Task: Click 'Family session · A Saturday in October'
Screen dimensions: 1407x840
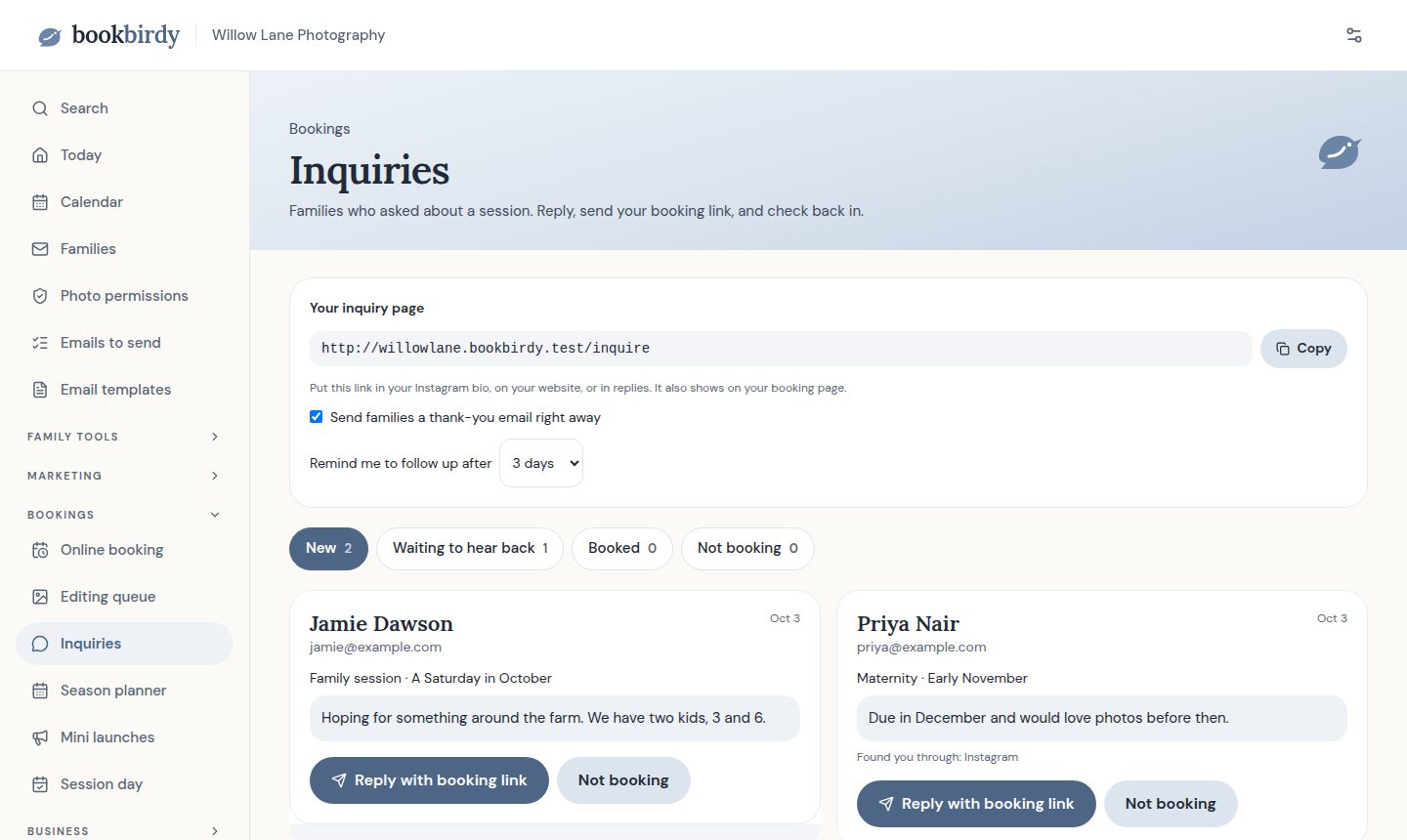Action: tap(431, 678)
